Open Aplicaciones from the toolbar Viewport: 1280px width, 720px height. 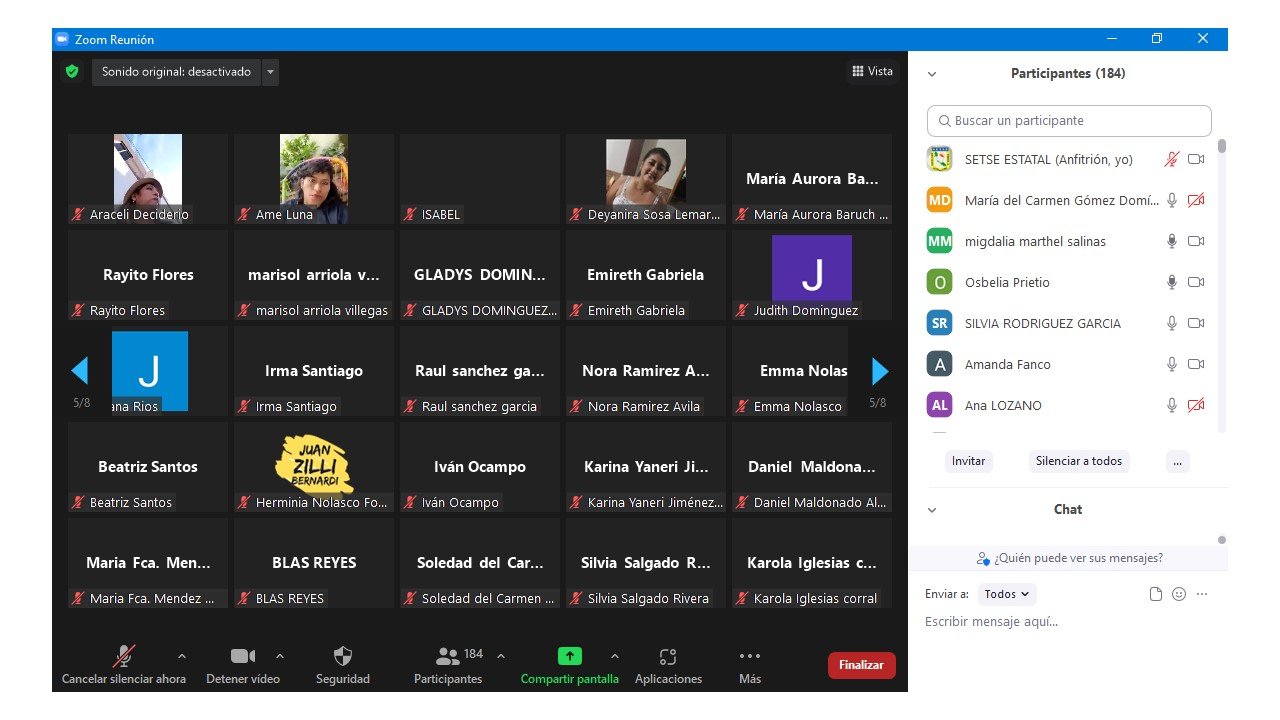668,657
